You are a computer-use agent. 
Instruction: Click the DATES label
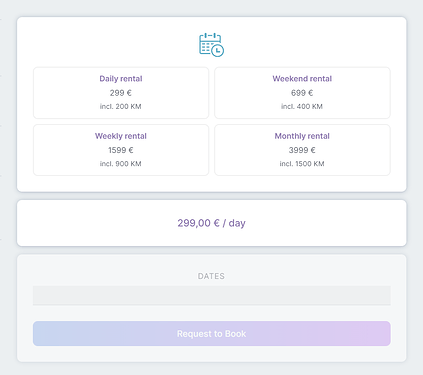point(211,276)
